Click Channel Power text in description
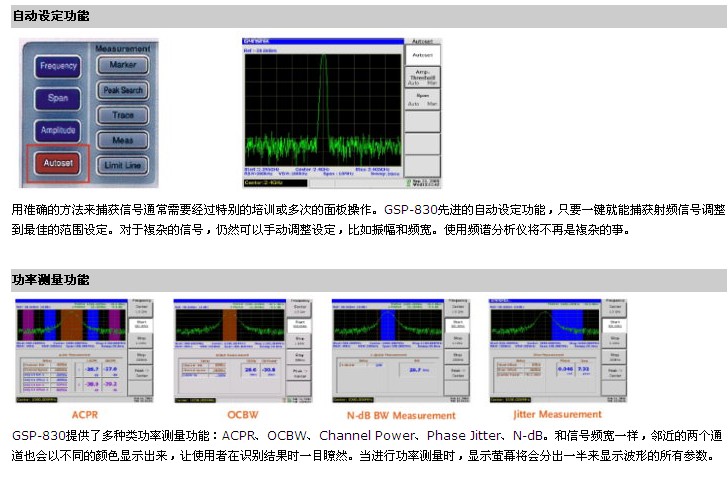This screenshot has height=485, width=728. point(367,436)
